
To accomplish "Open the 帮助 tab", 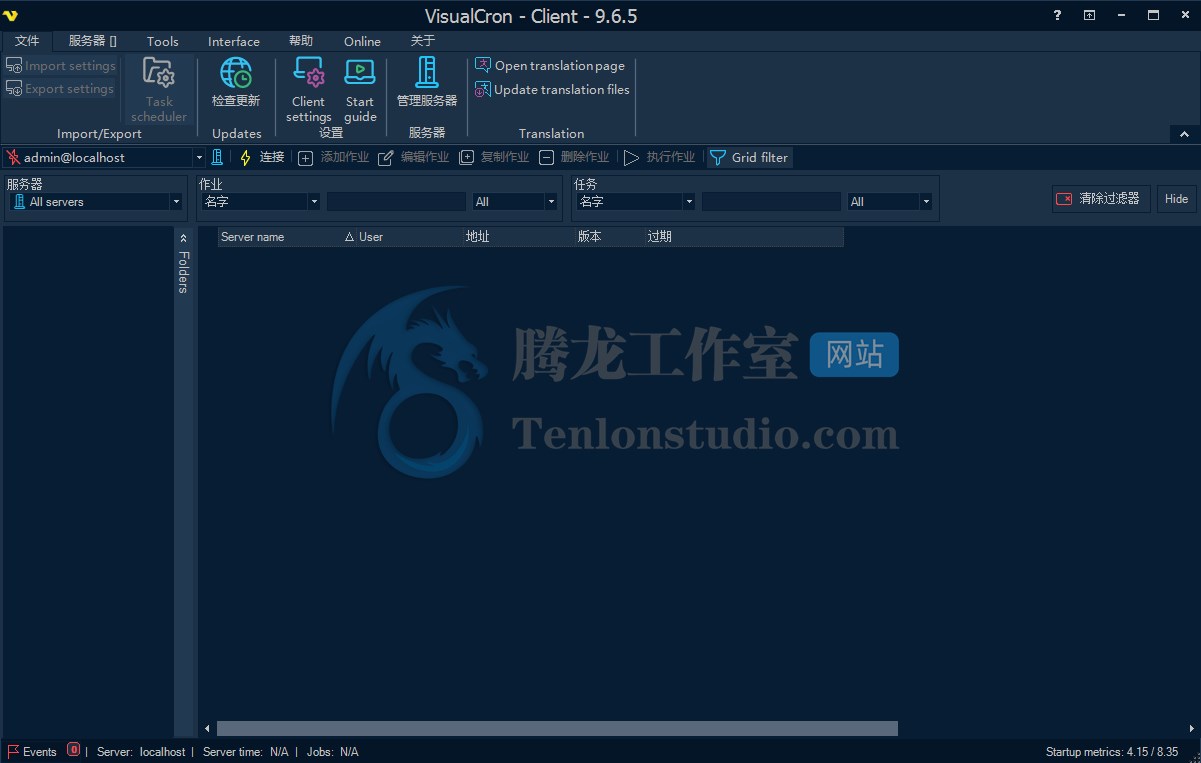I will tap(301, 41).
